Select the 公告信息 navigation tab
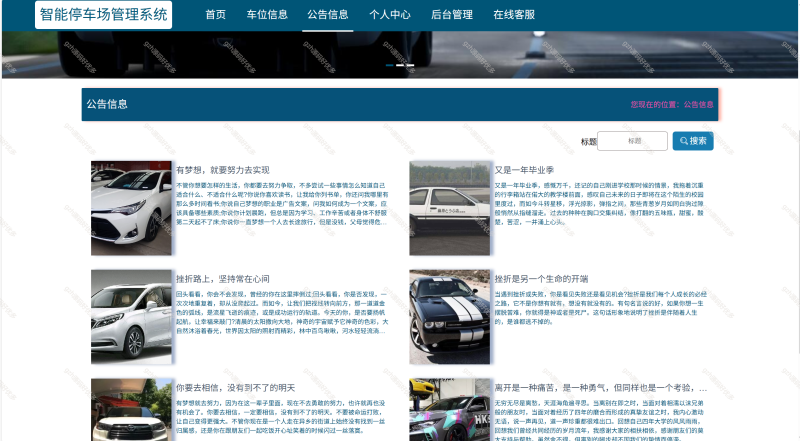The width and height of the screenshot is (800, 441). coord(328,15)
